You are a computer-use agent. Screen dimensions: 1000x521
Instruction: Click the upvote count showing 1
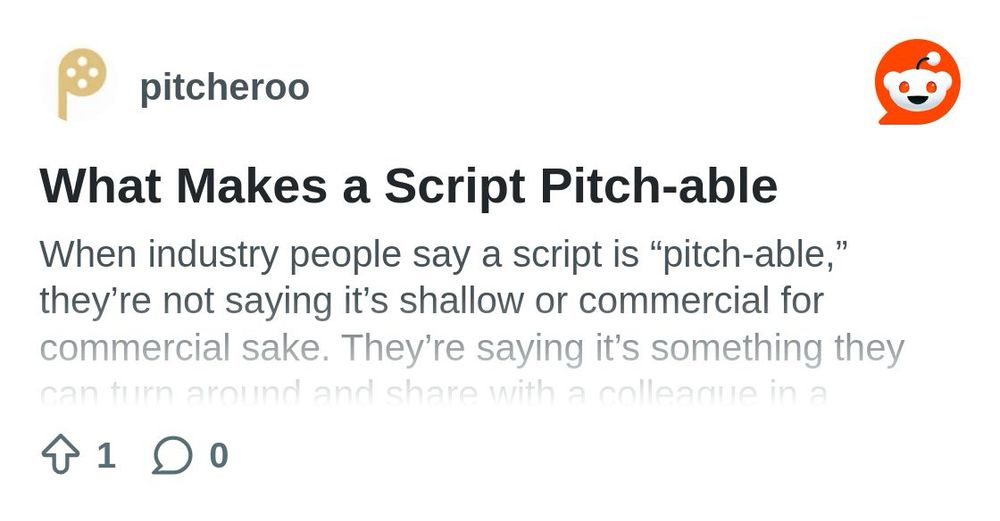coord(107,455)
